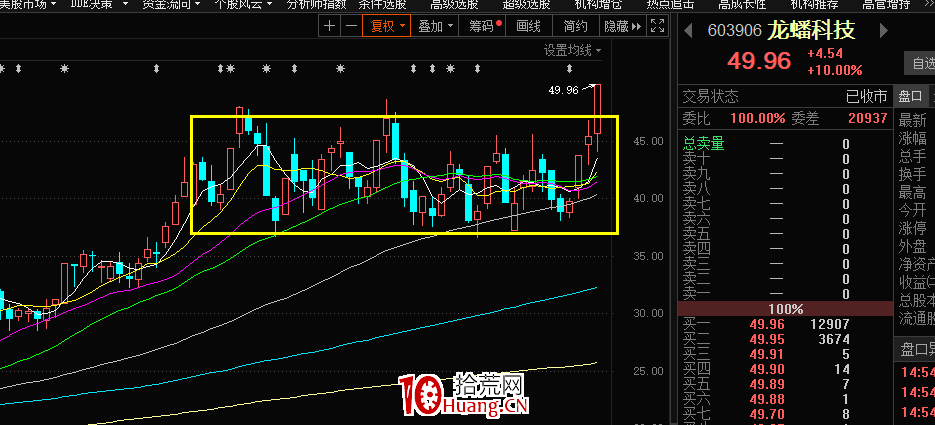Click 买六 price 49.88
935x425 pixels.
coord(767,399)
